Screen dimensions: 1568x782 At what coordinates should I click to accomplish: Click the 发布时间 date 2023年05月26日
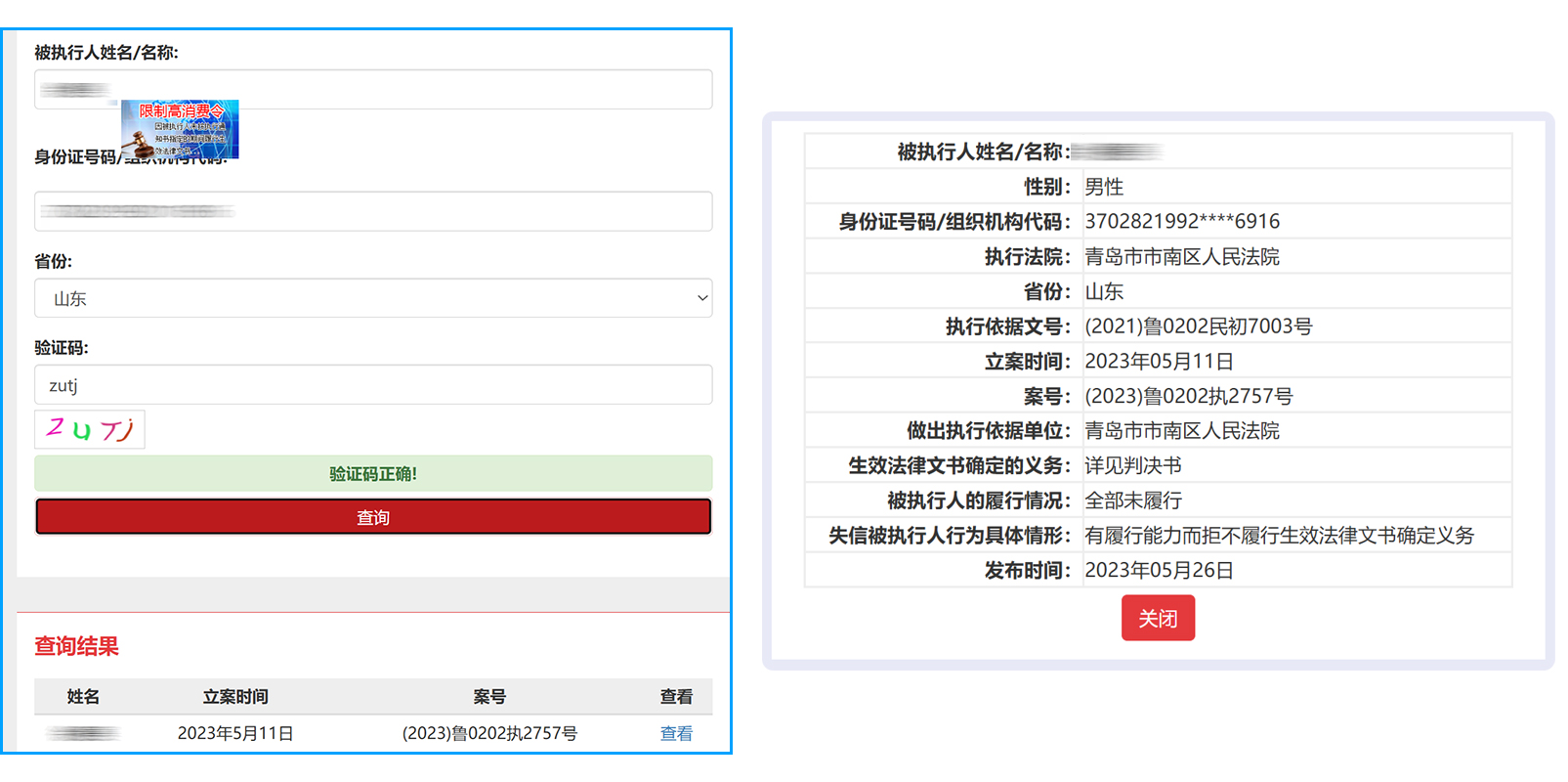[x=1159, y=571]
